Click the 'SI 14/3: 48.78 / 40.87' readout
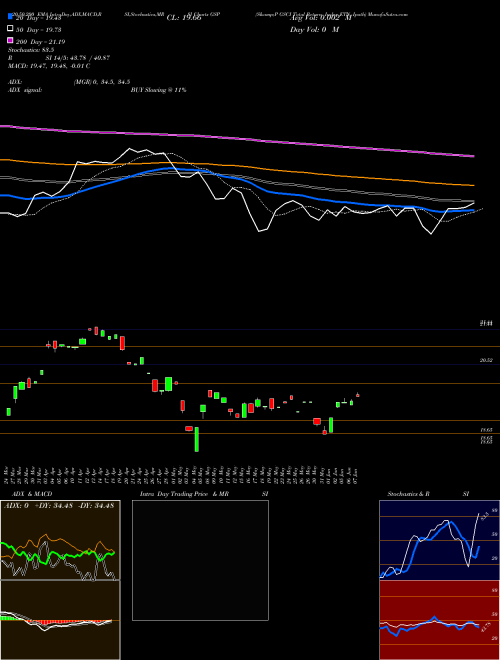The image size is (500, 660). pyautogui.click(x=78, y=58)
